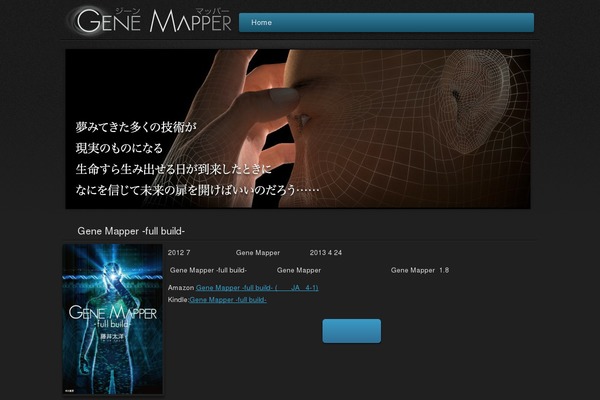
Task: Select the date text 2013 4 24
Action: coord(326,253)
